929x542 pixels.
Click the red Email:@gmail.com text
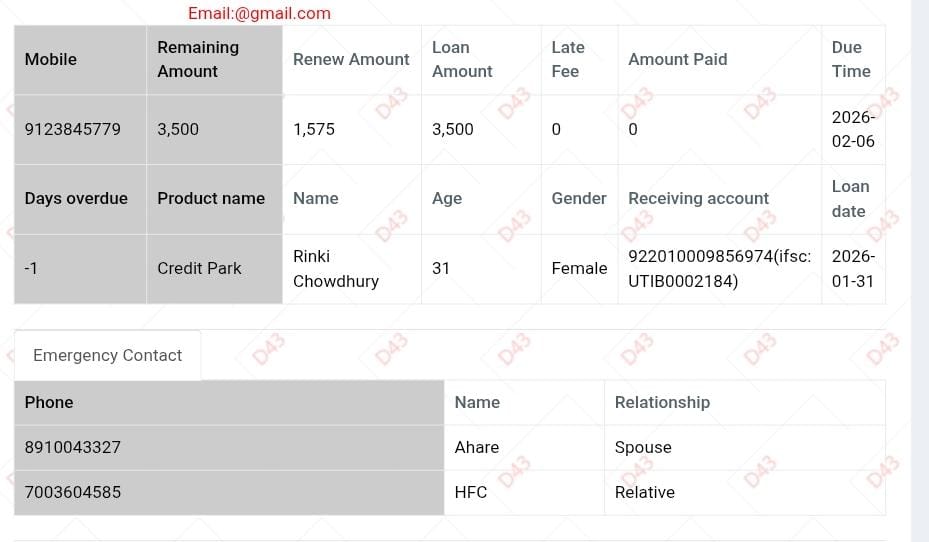(259, 13)
